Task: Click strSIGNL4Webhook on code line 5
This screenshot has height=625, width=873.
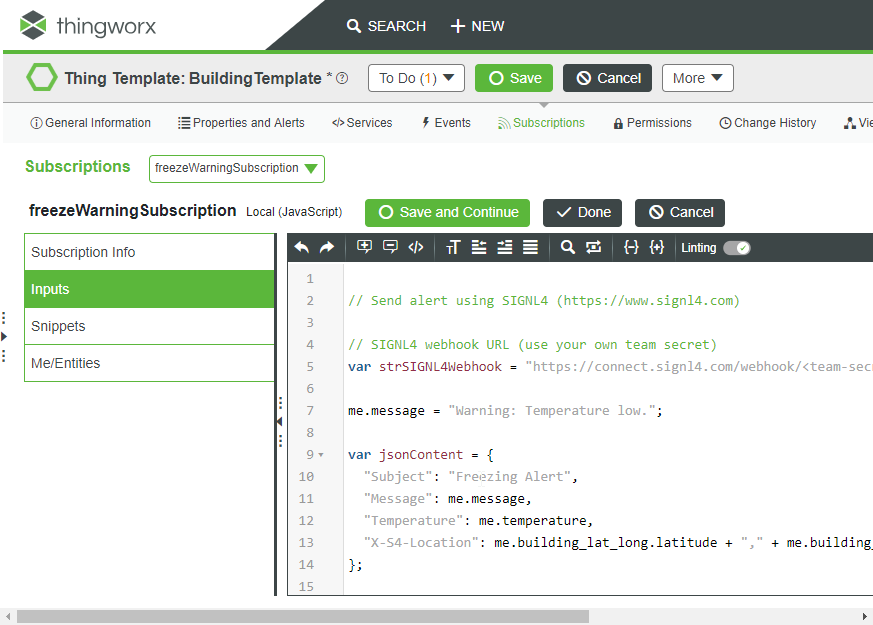Action: pyautogui.click(x=440, y=367)
